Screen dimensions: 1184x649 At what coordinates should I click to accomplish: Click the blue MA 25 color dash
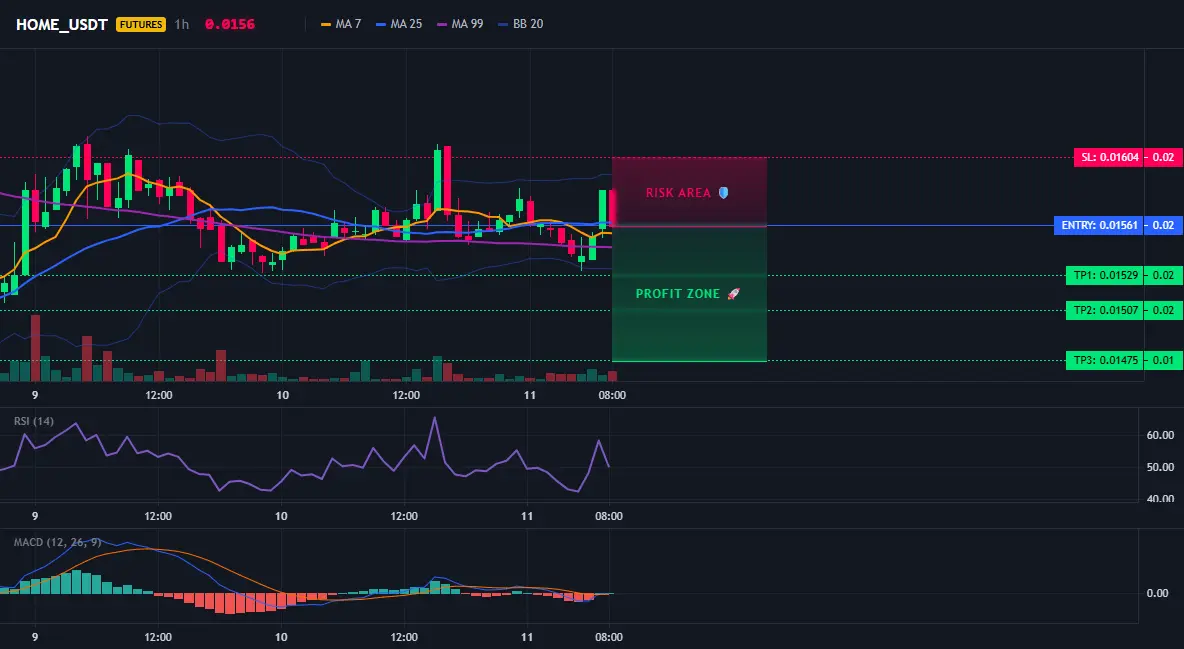381,24
